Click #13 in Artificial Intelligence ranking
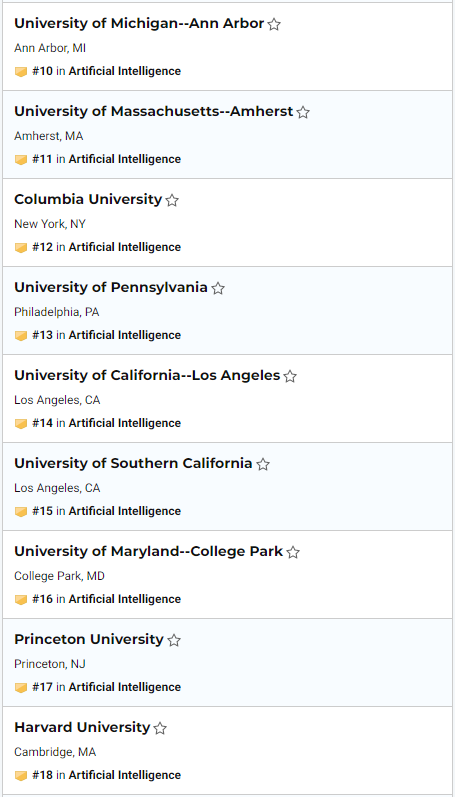 106,335
